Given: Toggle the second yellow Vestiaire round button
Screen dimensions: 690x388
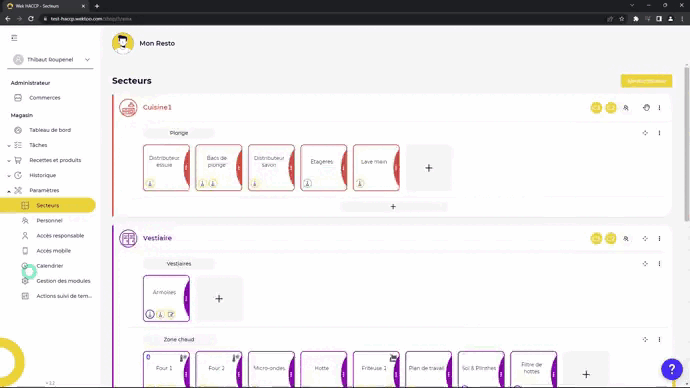Looking at the screenshot, I should 610,238.
